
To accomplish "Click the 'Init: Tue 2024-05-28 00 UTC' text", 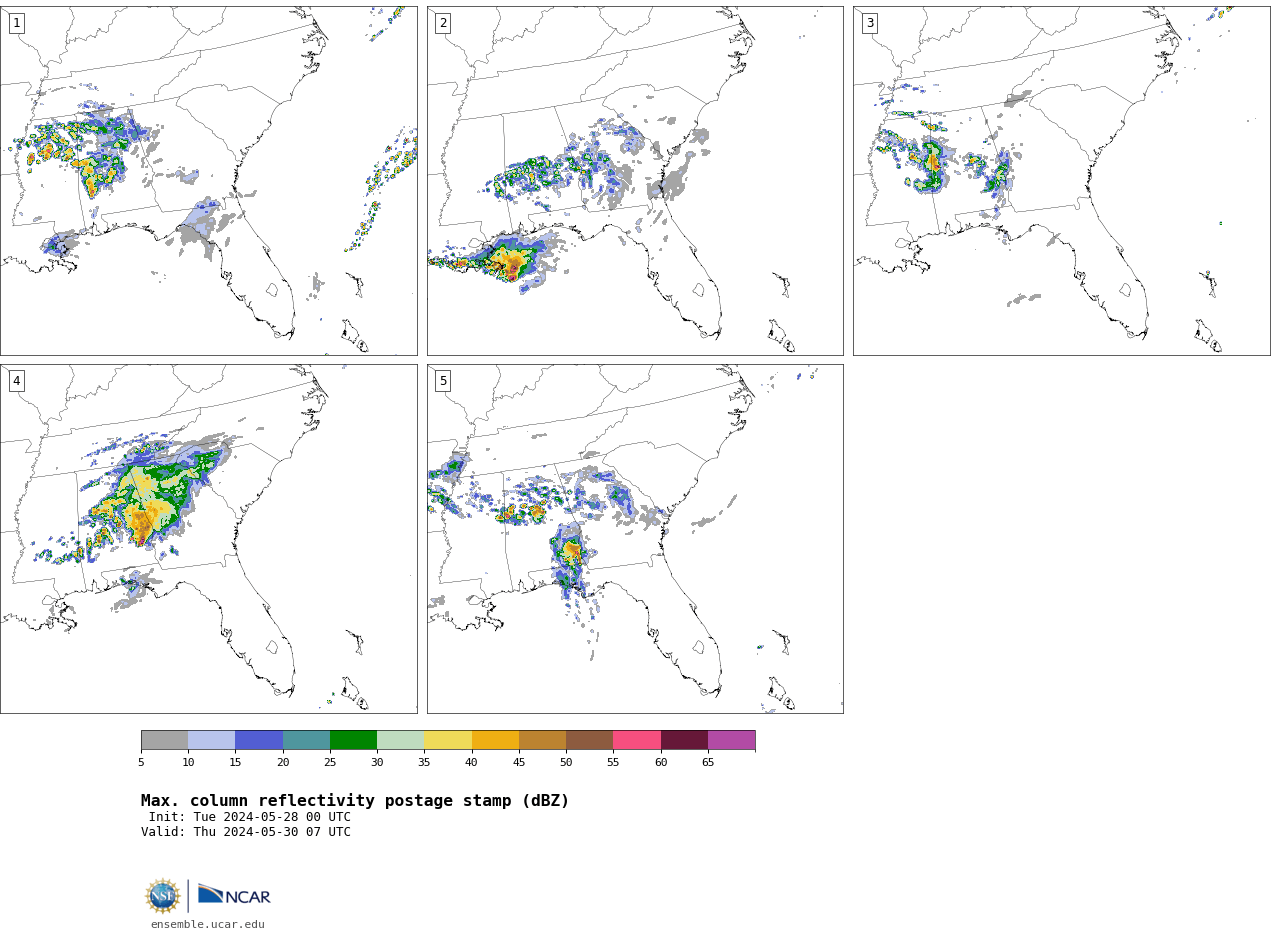I will (250, 817).
